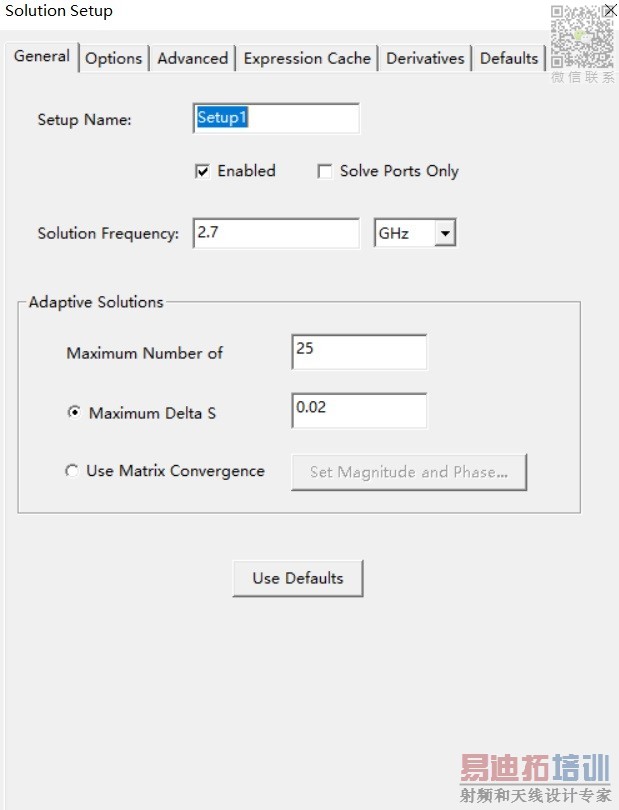The image size is (619, 810).
Task: Close the Solution Setup dialog
Action: pos(610,10)
